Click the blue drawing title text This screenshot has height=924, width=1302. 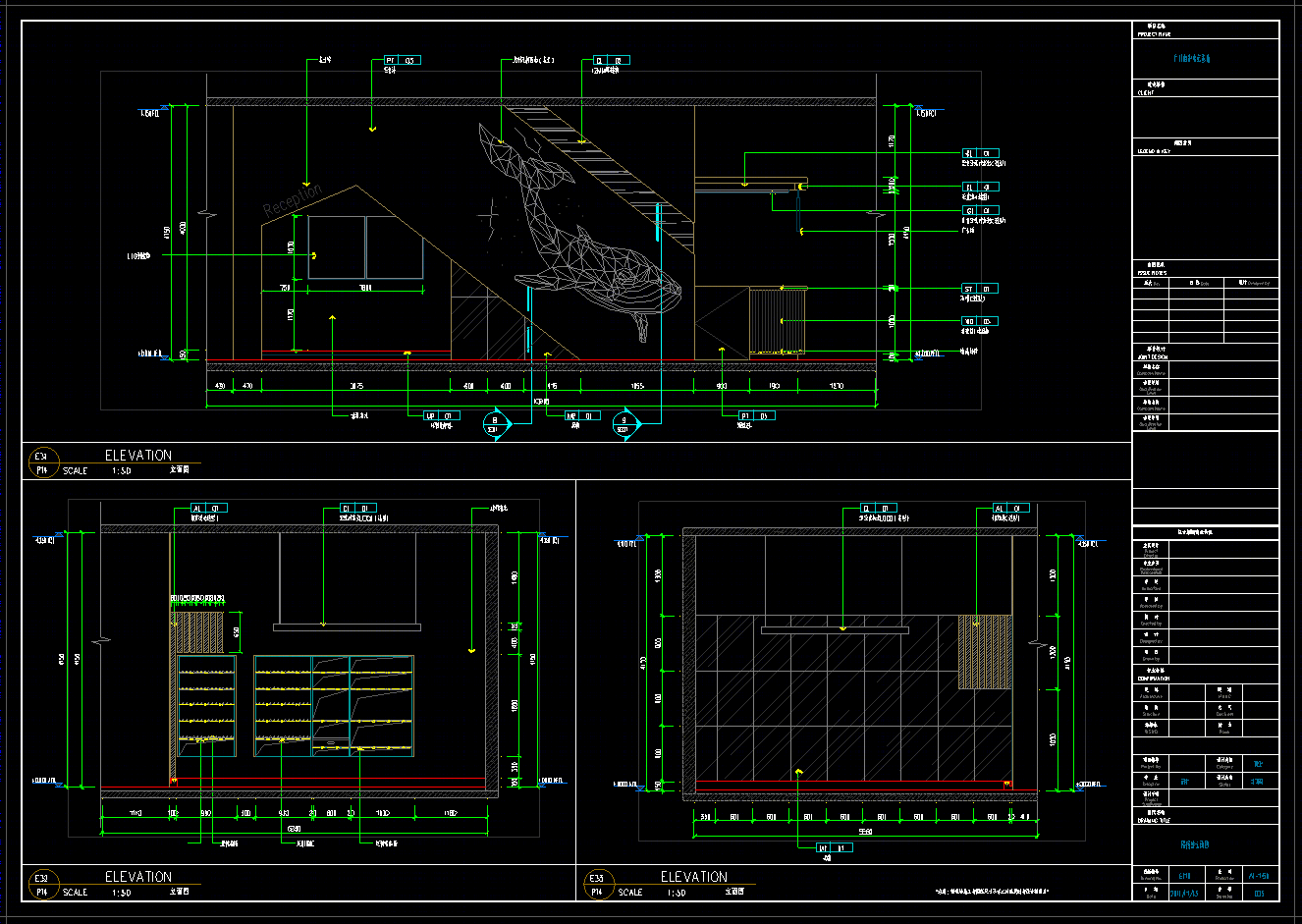1195,844
